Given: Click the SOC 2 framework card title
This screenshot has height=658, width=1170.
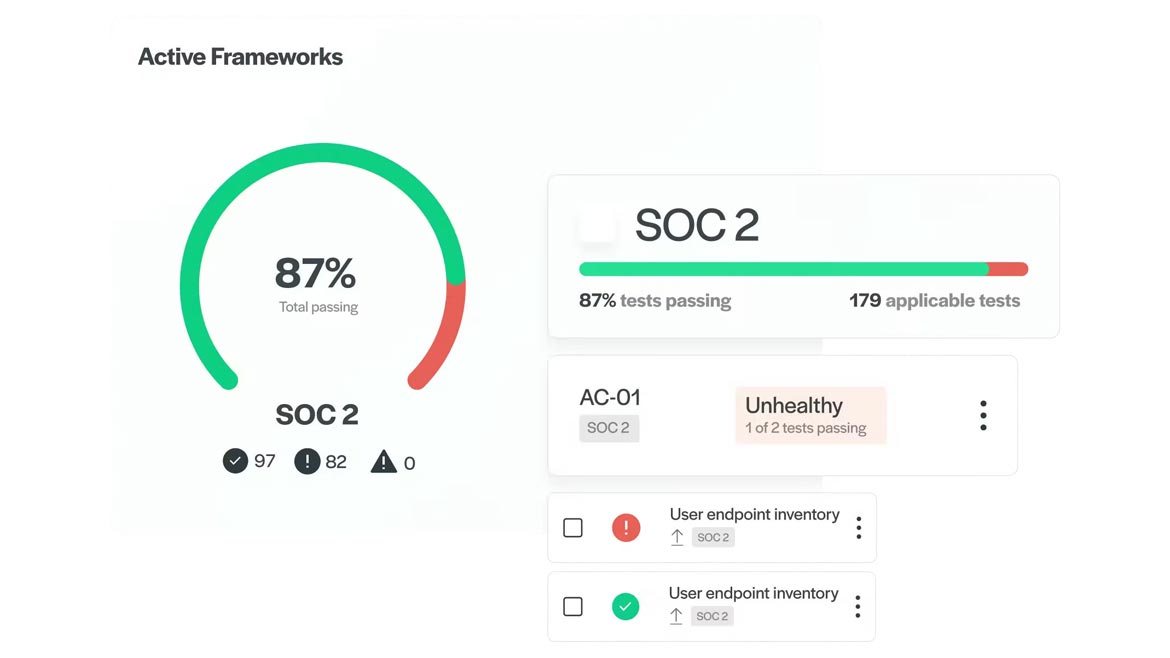Looking at the screenshot, I should click(x=697, y=225).
